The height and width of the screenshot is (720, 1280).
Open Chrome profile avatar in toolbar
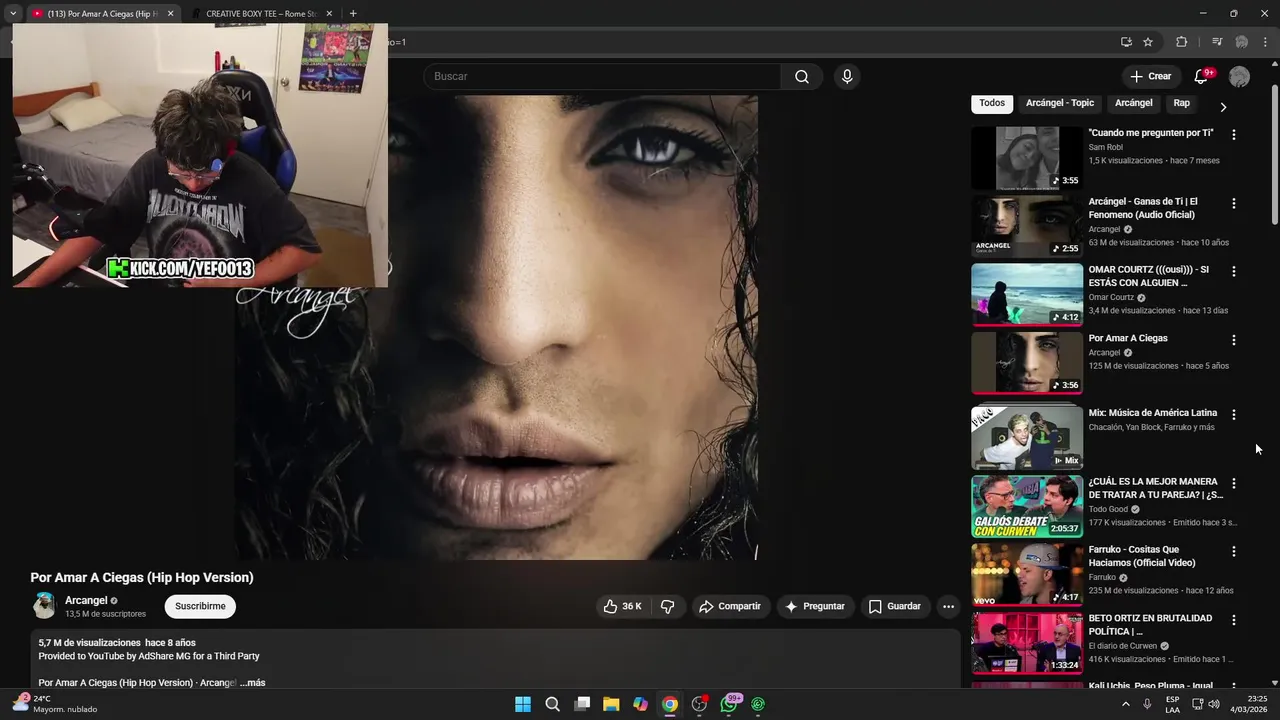pos(1241,42)
